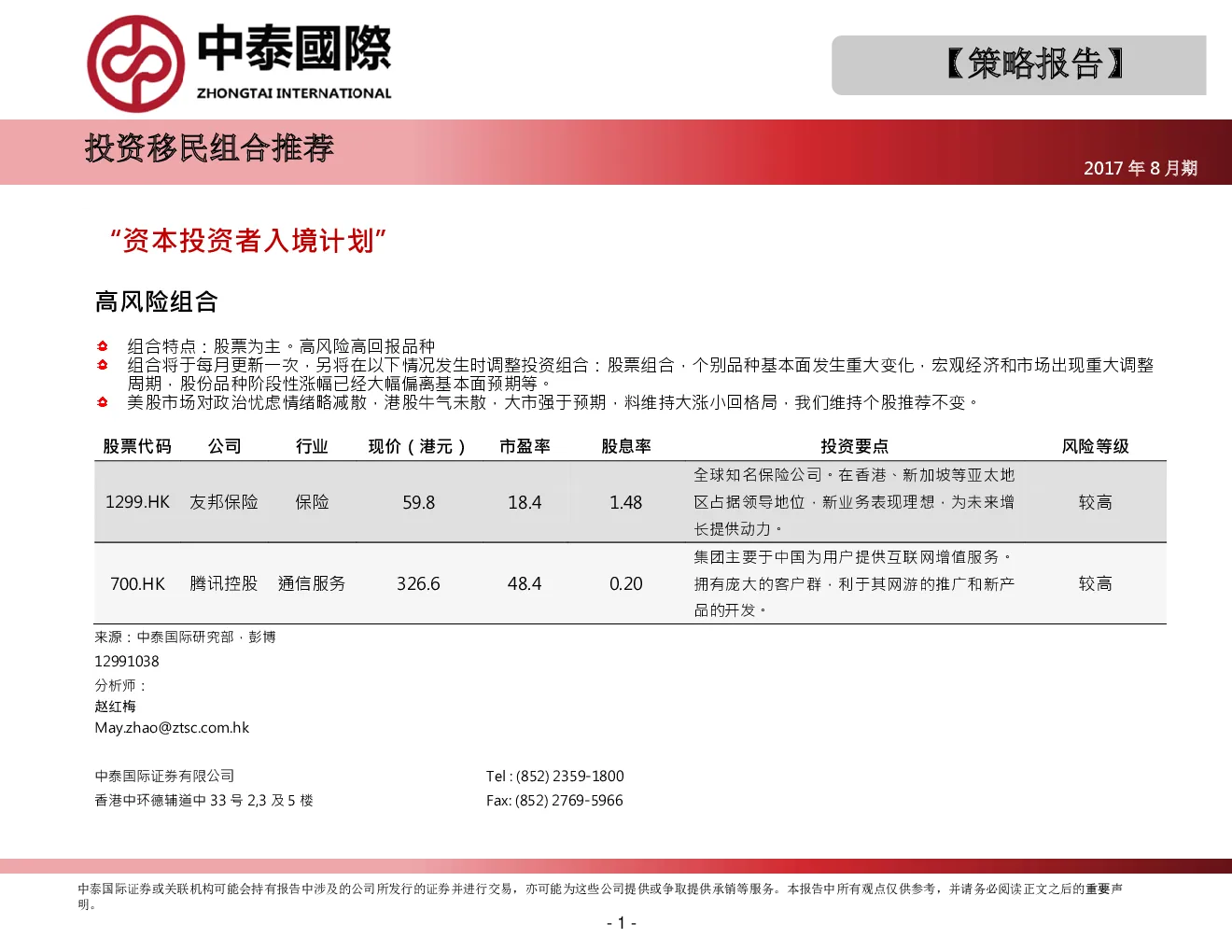Click the stock code 700.HK
This screenshot has width=1232, height=952.
(x=137, y=583)
